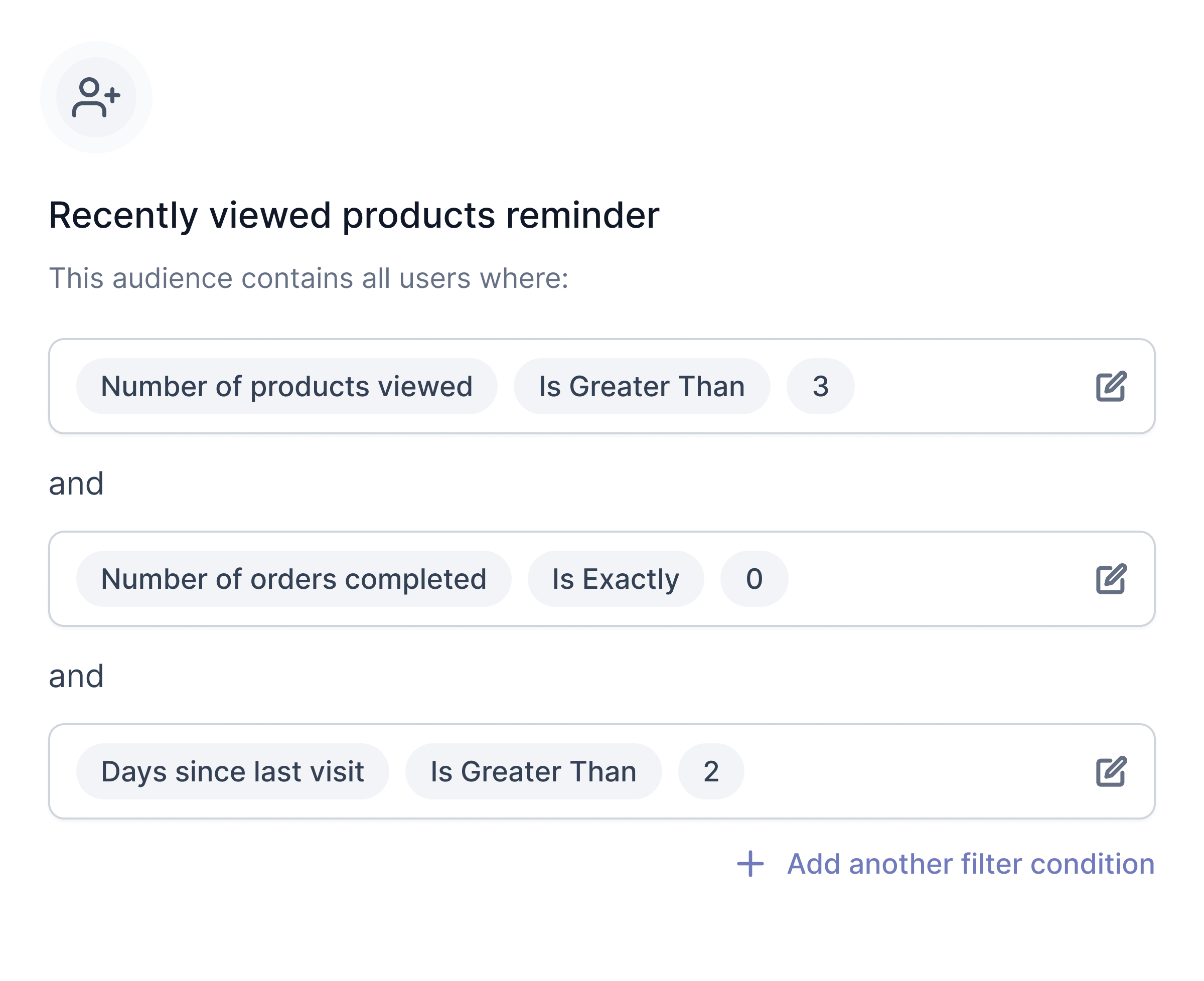Image resolution: width=1204 pixels, height=981 pixels.
Task: Select the Is Greater Than operator for products
Action: (x=641, y=387)
